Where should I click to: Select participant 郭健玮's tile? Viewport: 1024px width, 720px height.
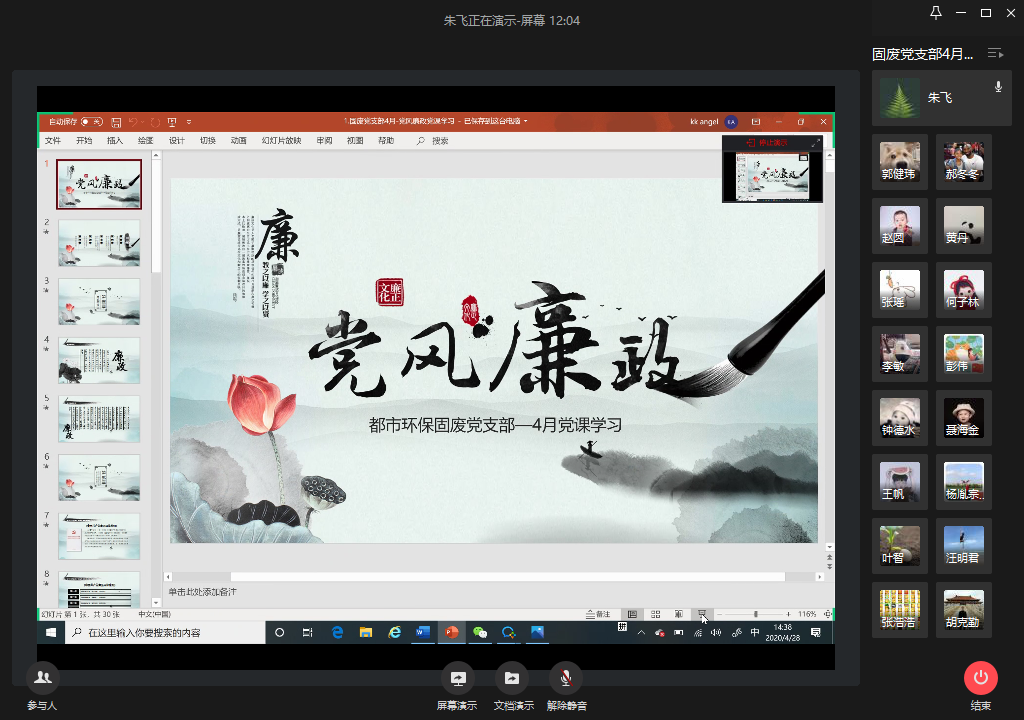(900, 159)
